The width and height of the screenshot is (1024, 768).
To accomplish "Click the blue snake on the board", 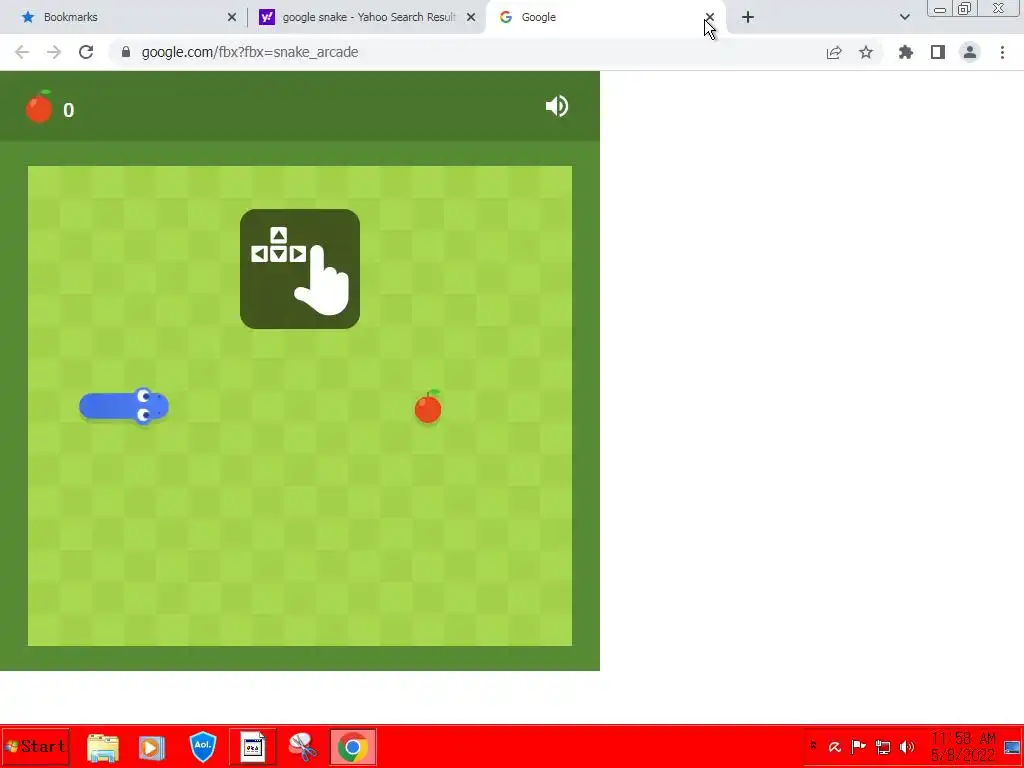I will pyautogui.click(x=124, y=406).
